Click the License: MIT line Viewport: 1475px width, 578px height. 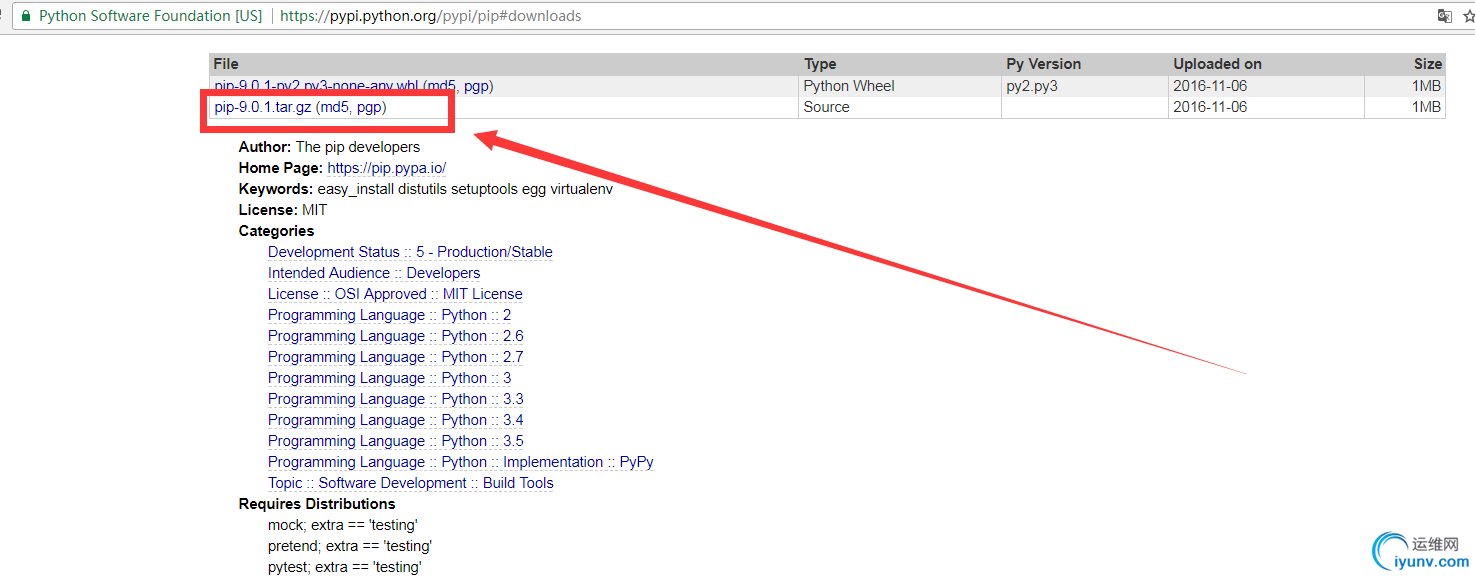(x=282, y=210)
